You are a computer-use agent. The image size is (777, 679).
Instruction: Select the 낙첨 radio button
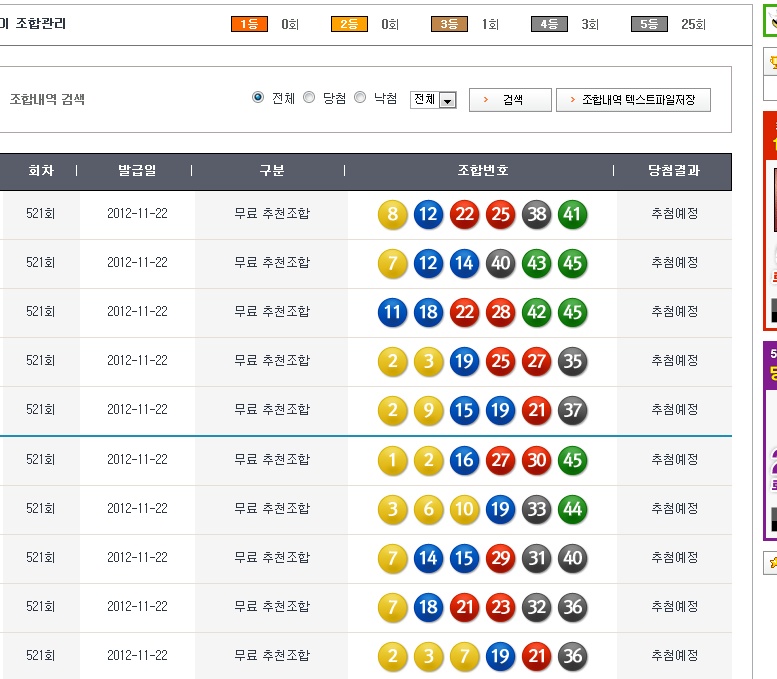pyautogui.click(x=360, y=98)
